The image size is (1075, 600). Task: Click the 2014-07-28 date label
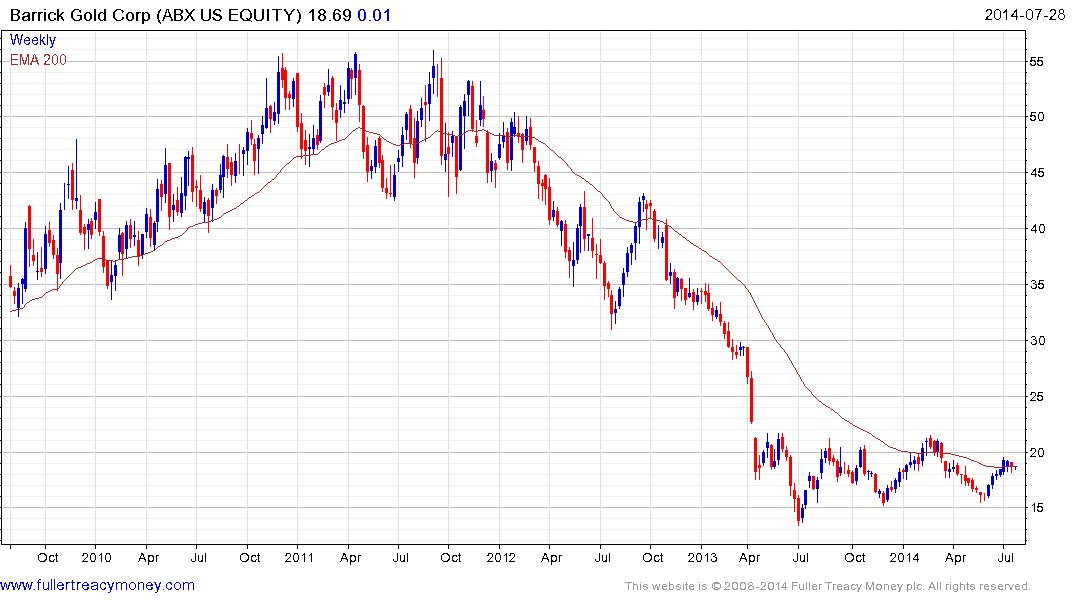pos(1024,14)
